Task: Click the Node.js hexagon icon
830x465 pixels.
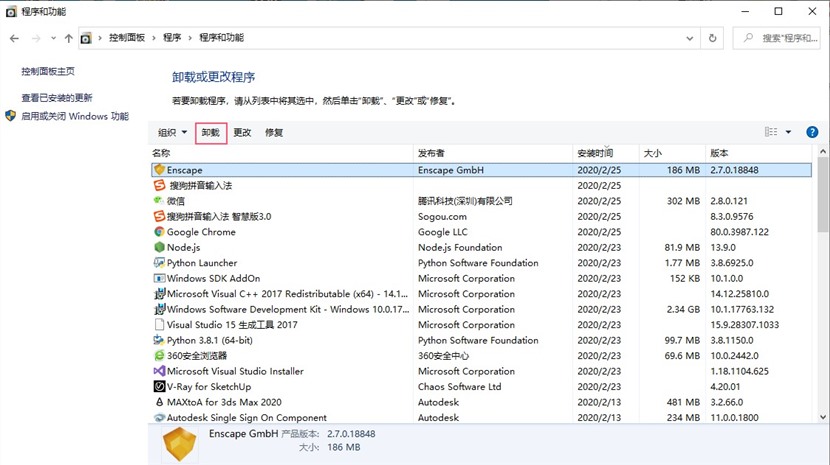Action: (x=159, y=247)
